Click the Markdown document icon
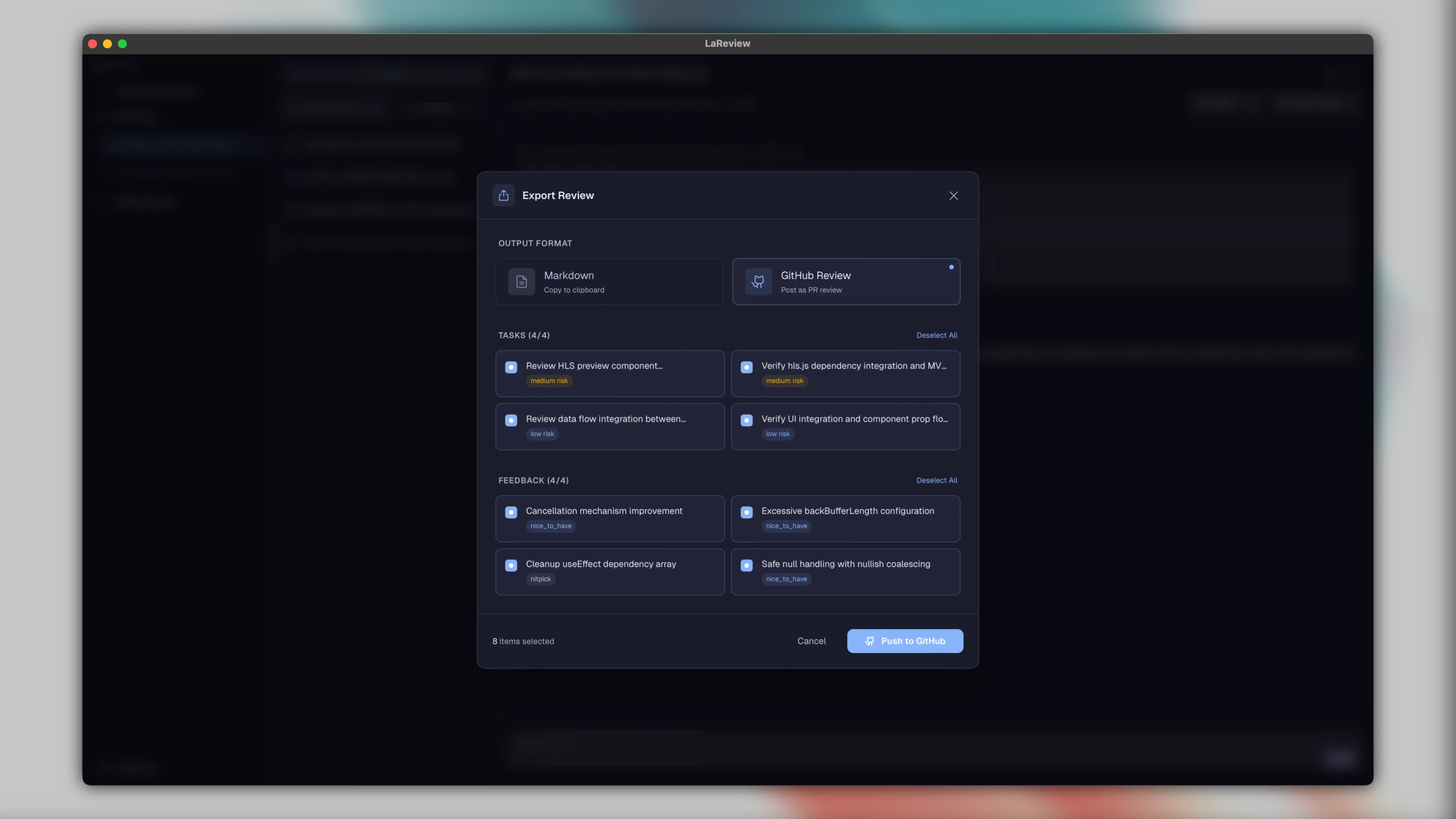This screenshot has height=819, width=1456. pyautogui.click(x=522, y=281)
